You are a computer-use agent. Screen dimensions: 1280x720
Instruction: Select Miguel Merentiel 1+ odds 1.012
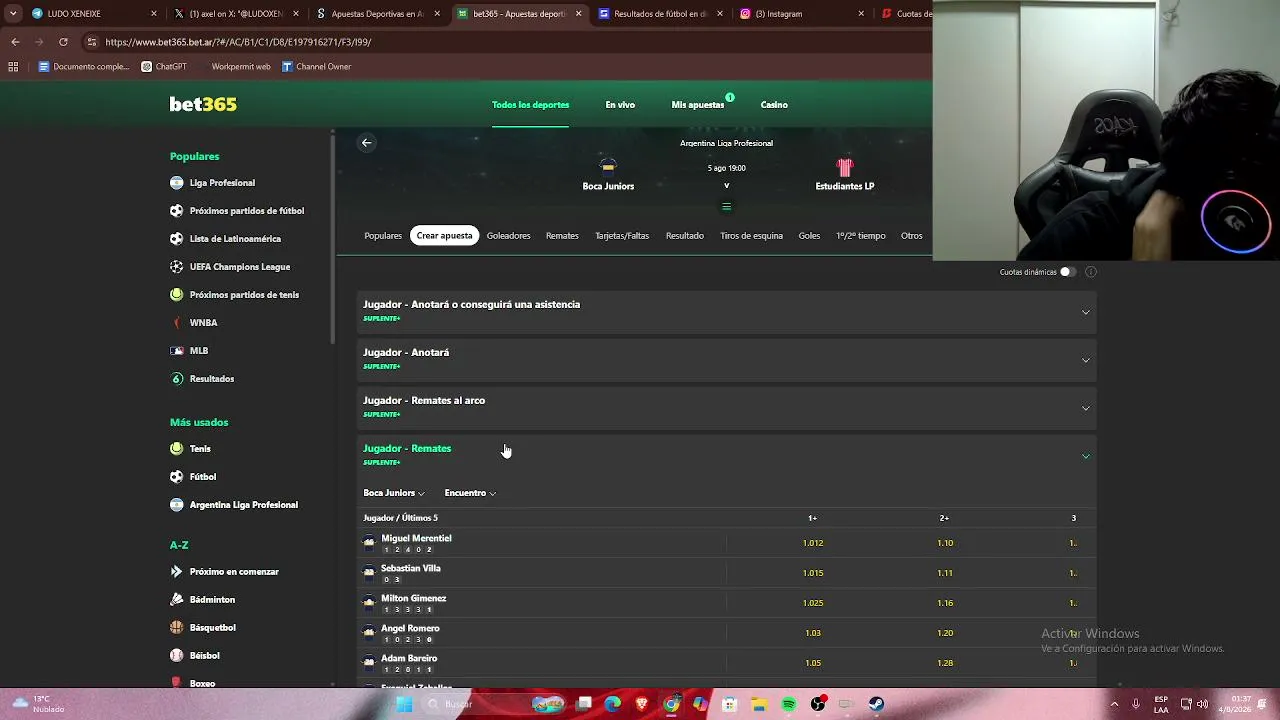pos(813,543)
